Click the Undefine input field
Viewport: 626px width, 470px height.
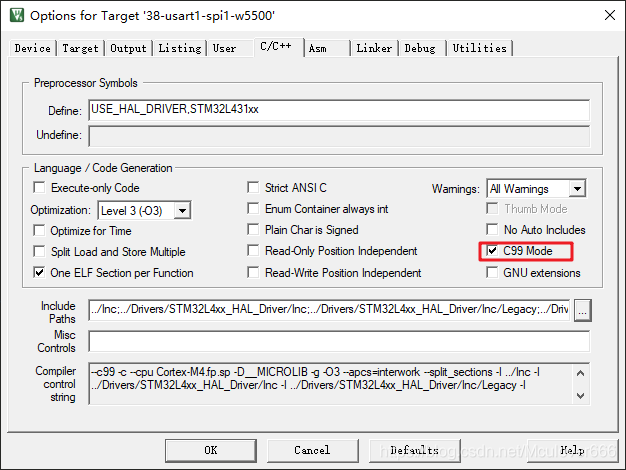click(339, 136)
